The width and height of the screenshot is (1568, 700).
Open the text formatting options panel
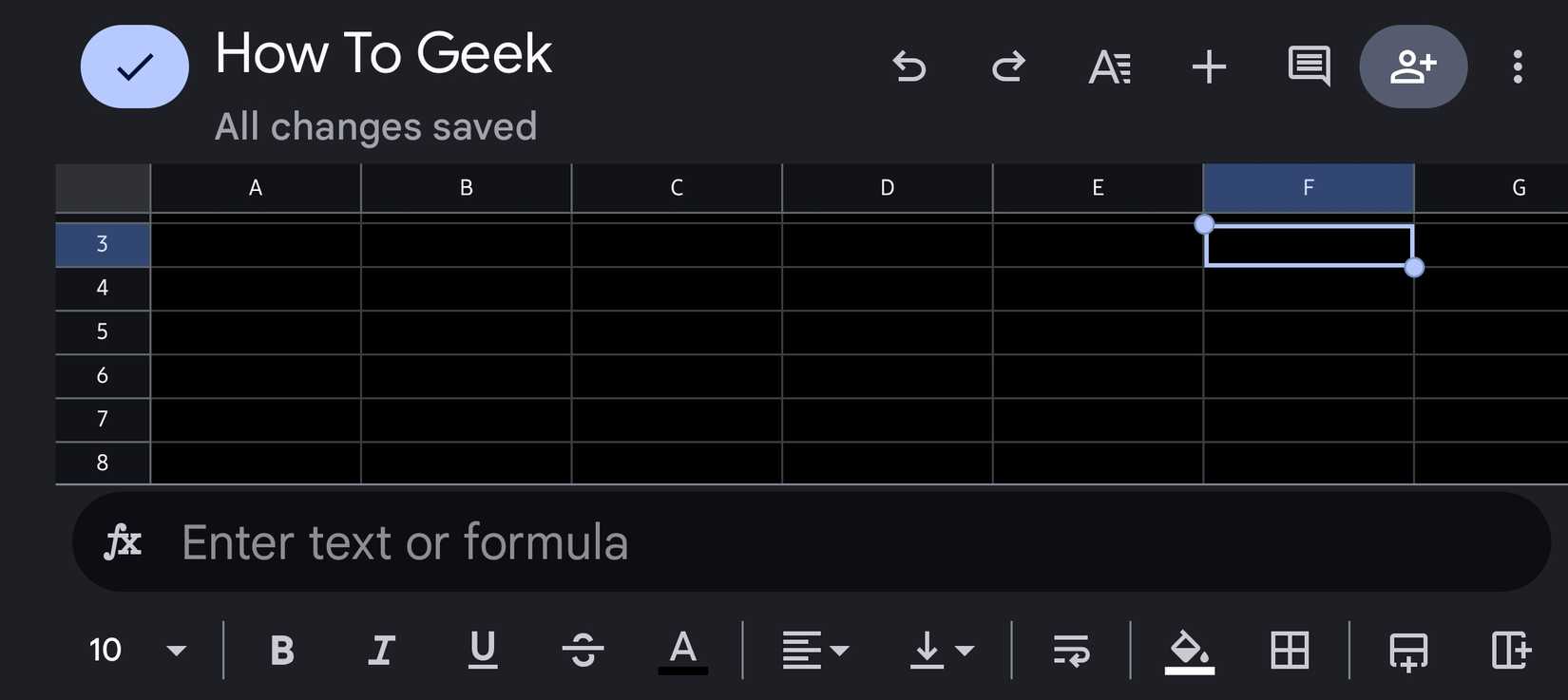[1110, 66]
